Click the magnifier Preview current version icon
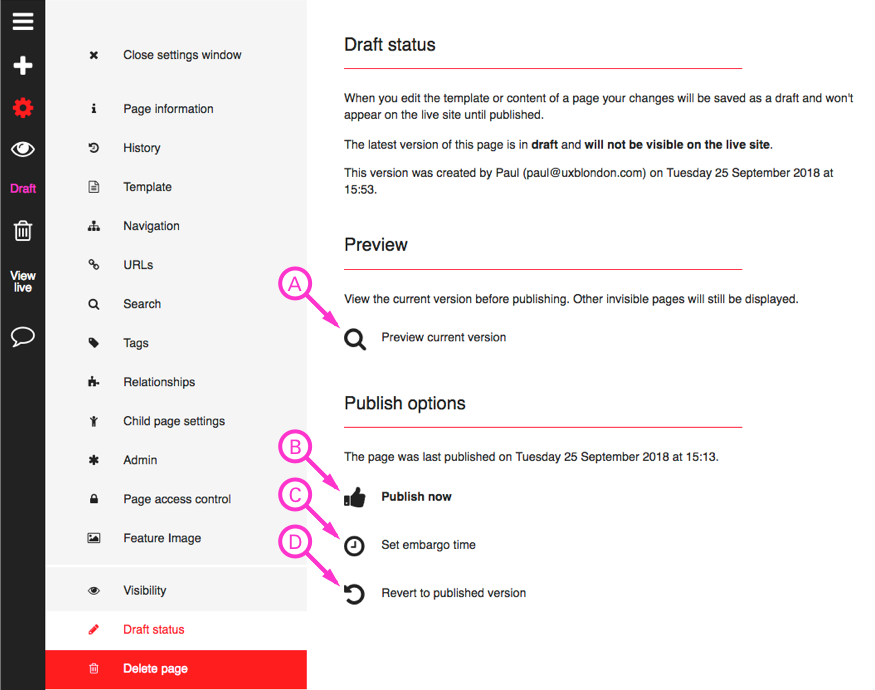The image size is (875, 690). click(355, 339)
